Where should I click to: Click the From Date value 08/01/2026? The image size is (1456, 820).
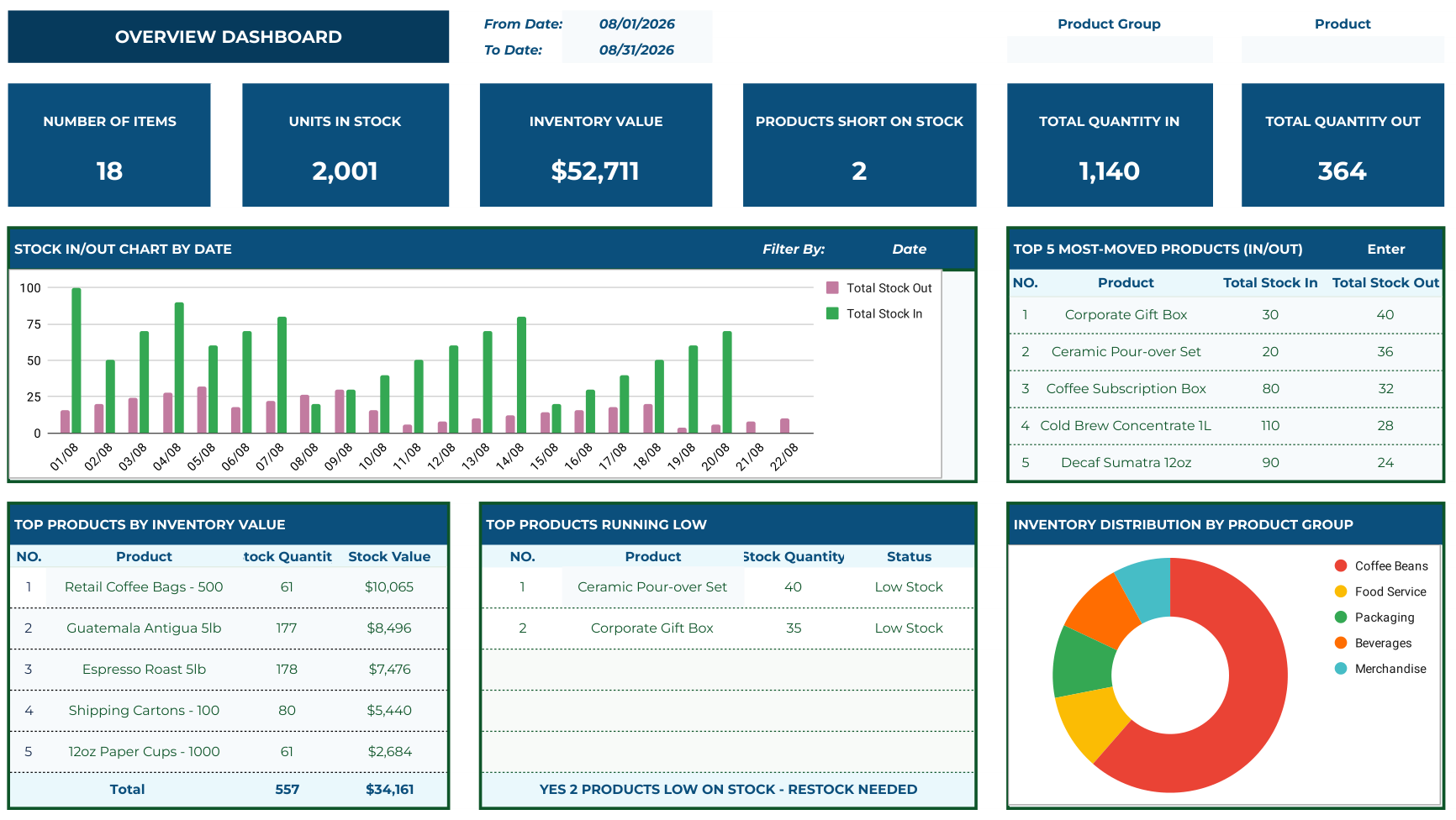[x=636, y=24]
